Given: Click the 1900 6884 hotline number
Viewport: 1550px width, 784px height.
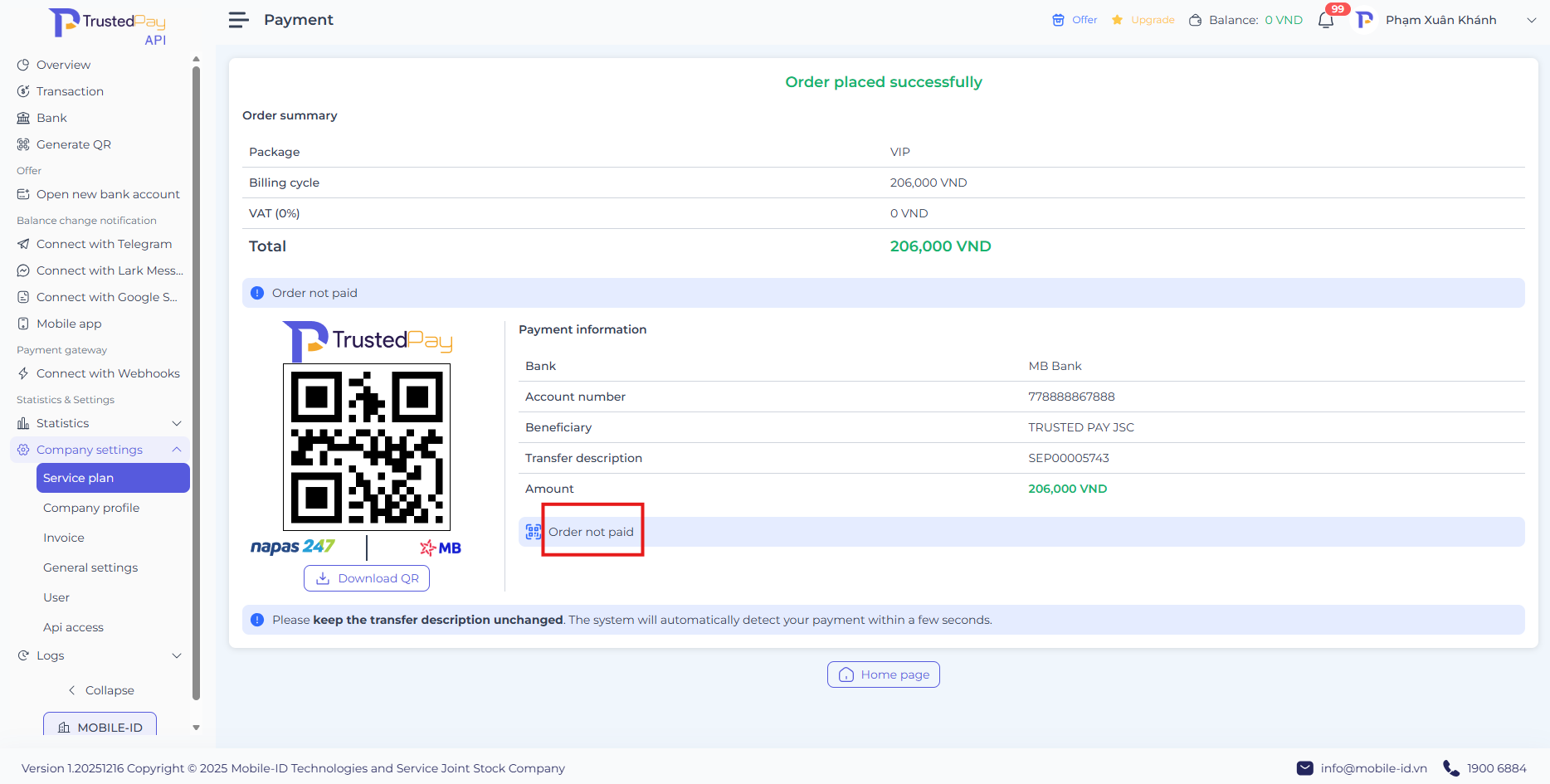Looking at the screenshot, I should pyautogui.click(x=1496, y=768).
